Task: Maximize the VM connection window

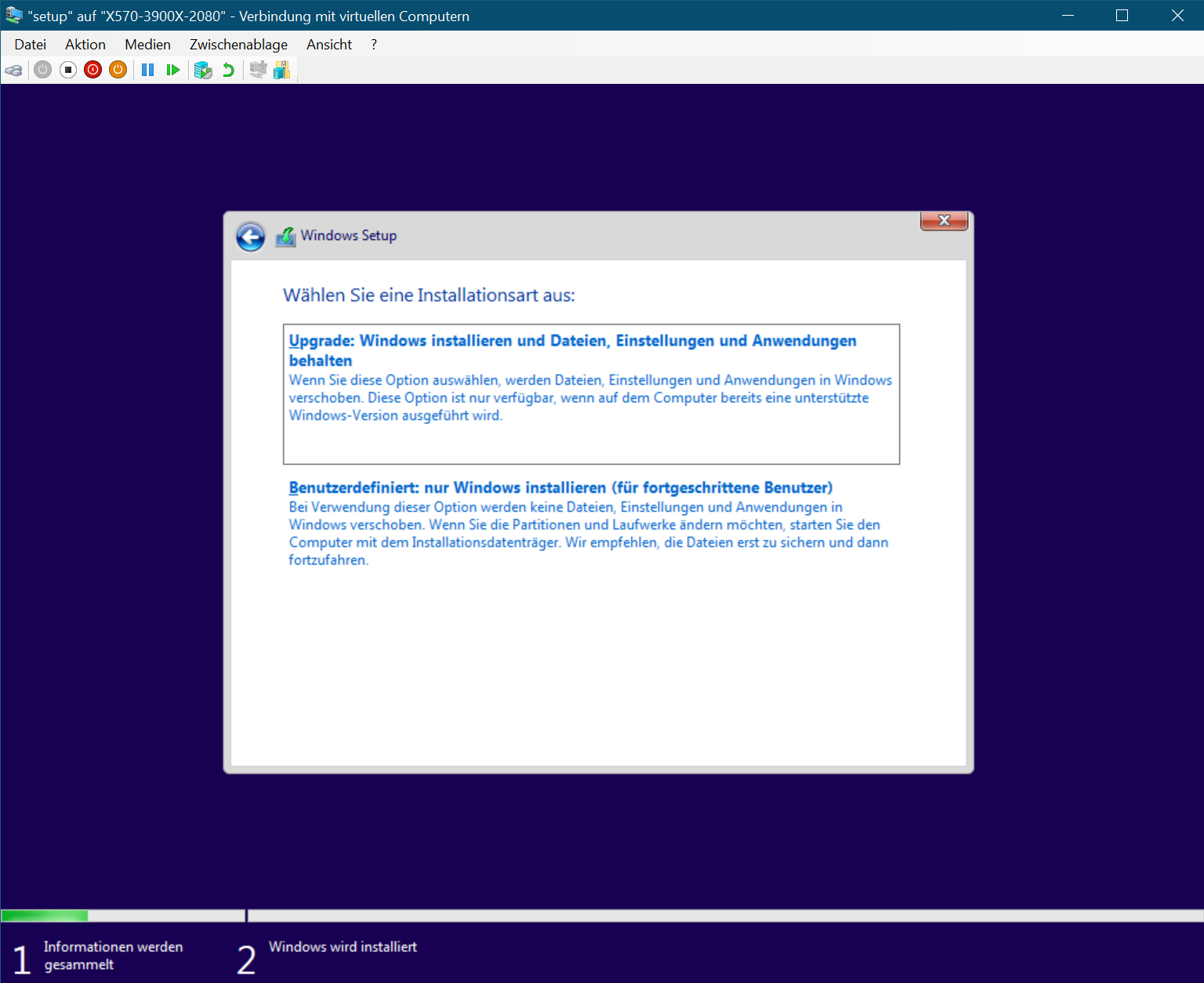Action: click(x=1122, y=15)
